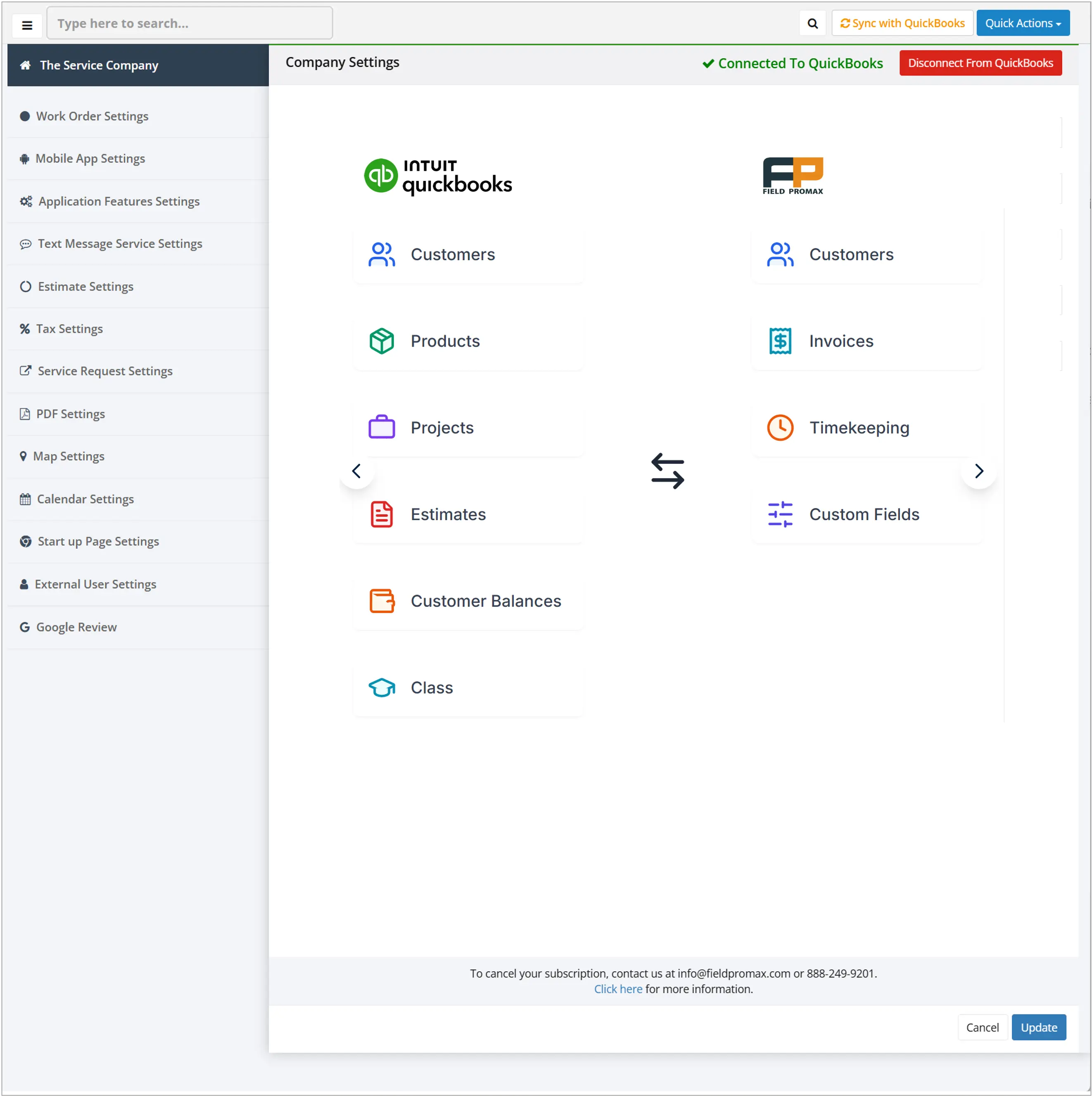1092x1096 pixels.
Task: Open Work Order Settings menu item
Action: click(138, 116)
